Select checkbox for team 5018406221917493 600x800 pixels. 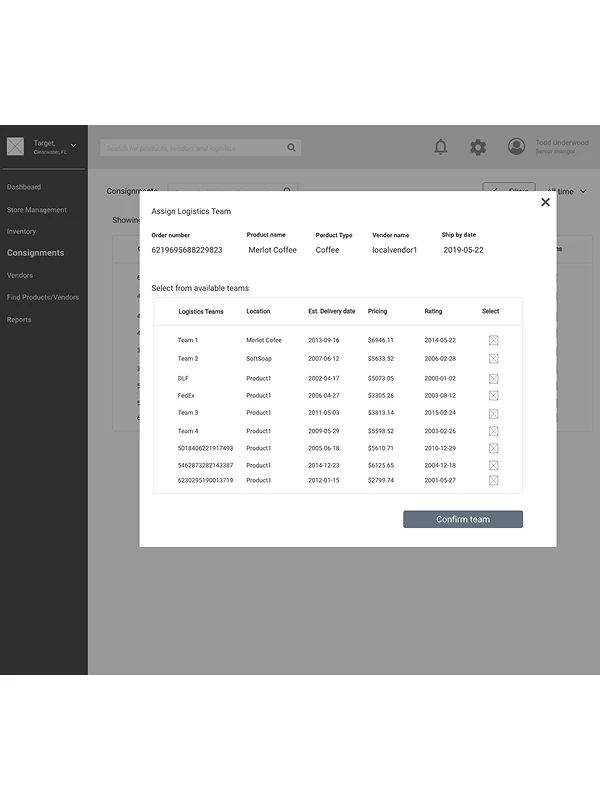(493, 448)
